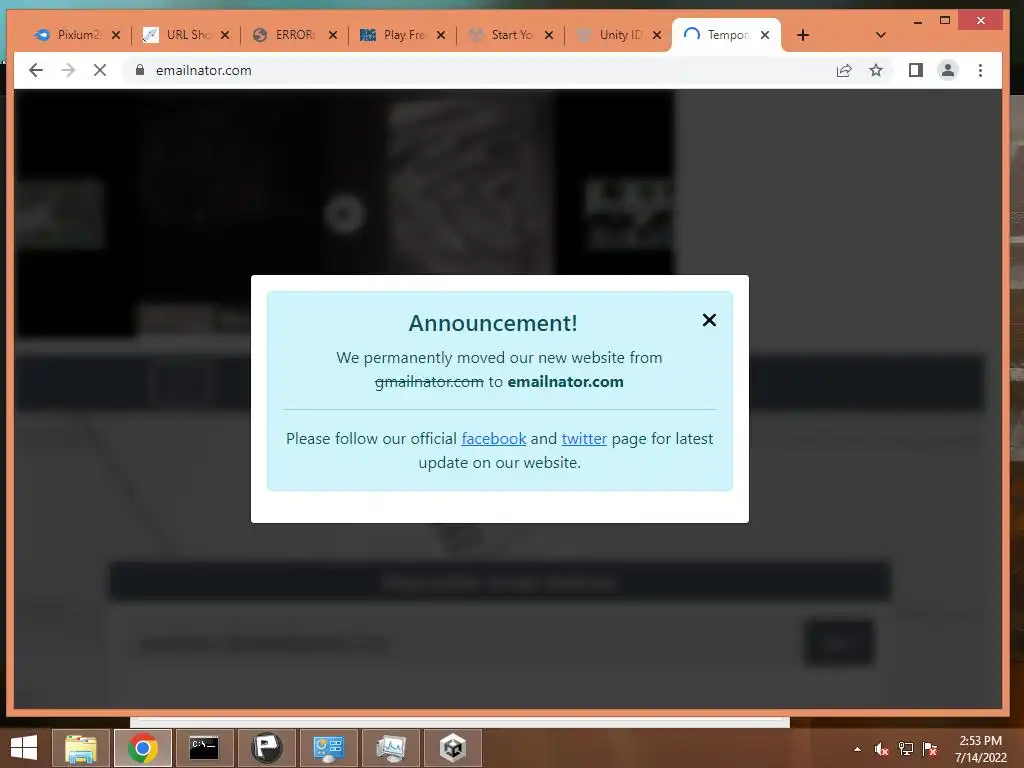Stop loading the page
Viewport: 1024px width, 768px height.
point(100,70)
